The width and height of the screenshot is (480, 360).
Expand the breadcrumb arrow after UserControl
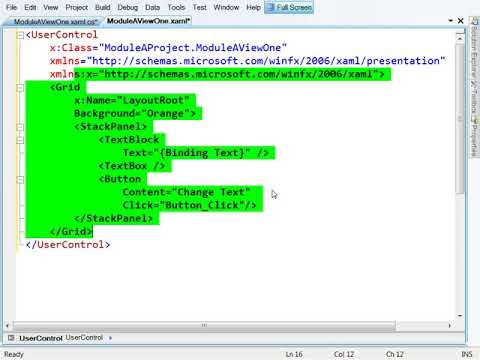coord(110,338)
